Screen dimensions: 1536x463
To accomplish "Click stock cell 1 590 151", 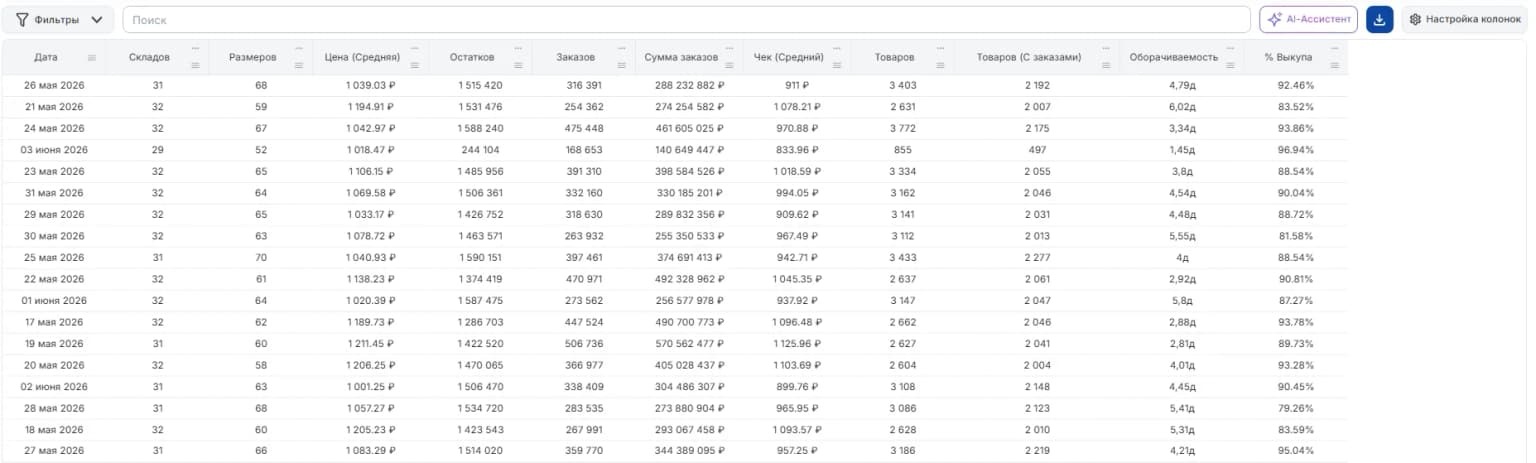I will tap(480, 258).
